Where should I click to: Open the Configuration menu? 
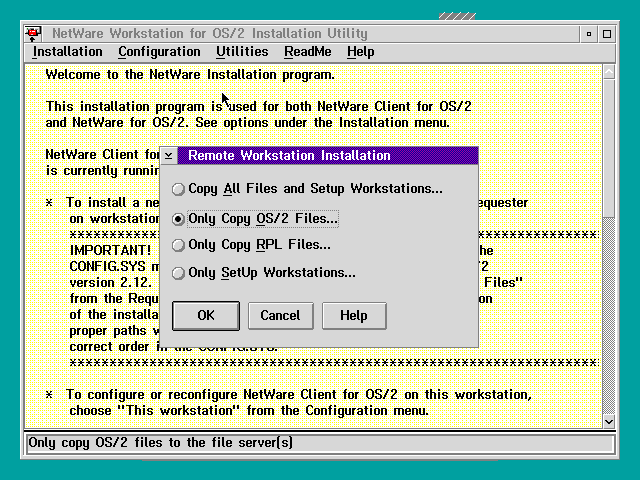pyautogui.click(x=160, y=52)
